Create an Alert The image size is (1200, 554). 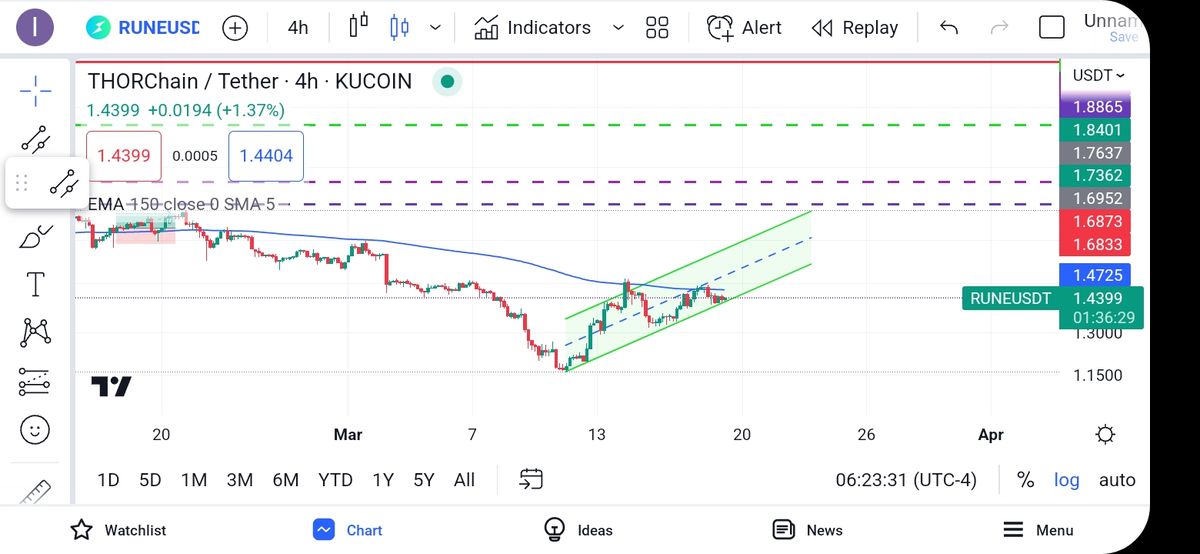click(744, 28)
